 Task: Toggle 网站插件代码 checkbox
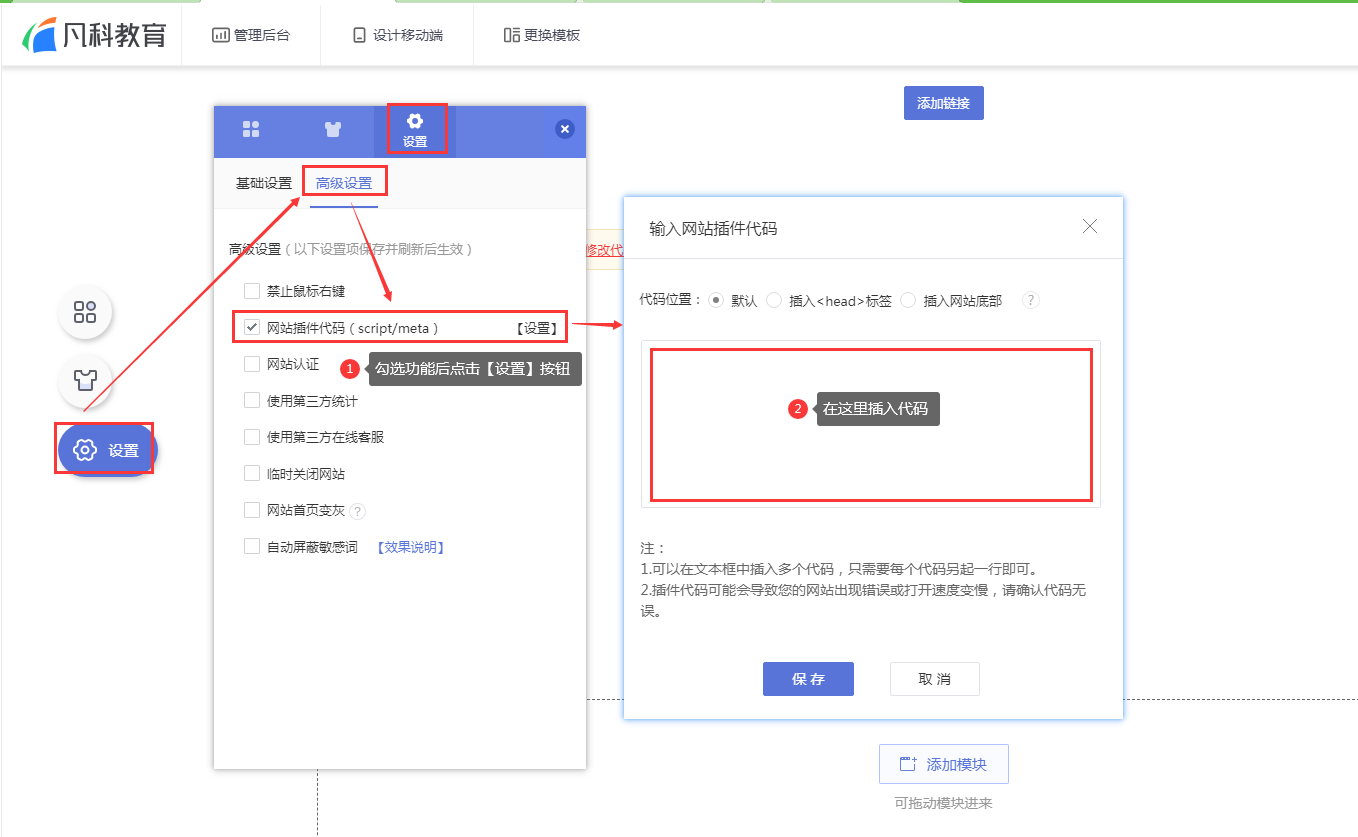[x=252, y=328]
